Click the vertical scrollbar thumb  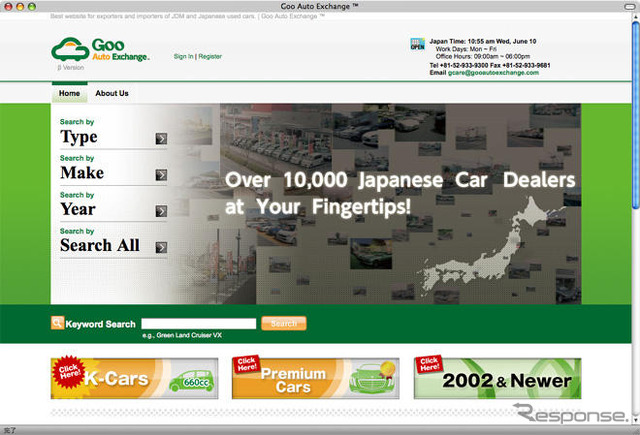tap(636, 115)
